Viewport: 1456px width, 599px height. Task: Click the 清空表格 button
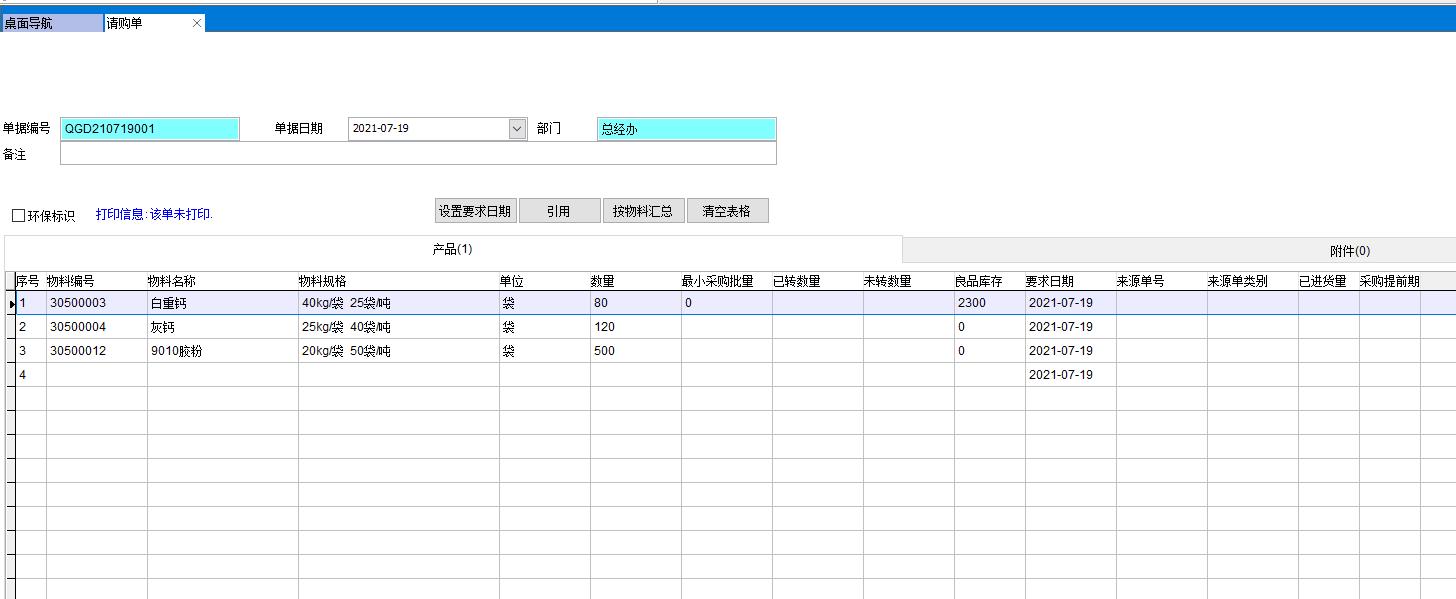click(x=727, y=211)
